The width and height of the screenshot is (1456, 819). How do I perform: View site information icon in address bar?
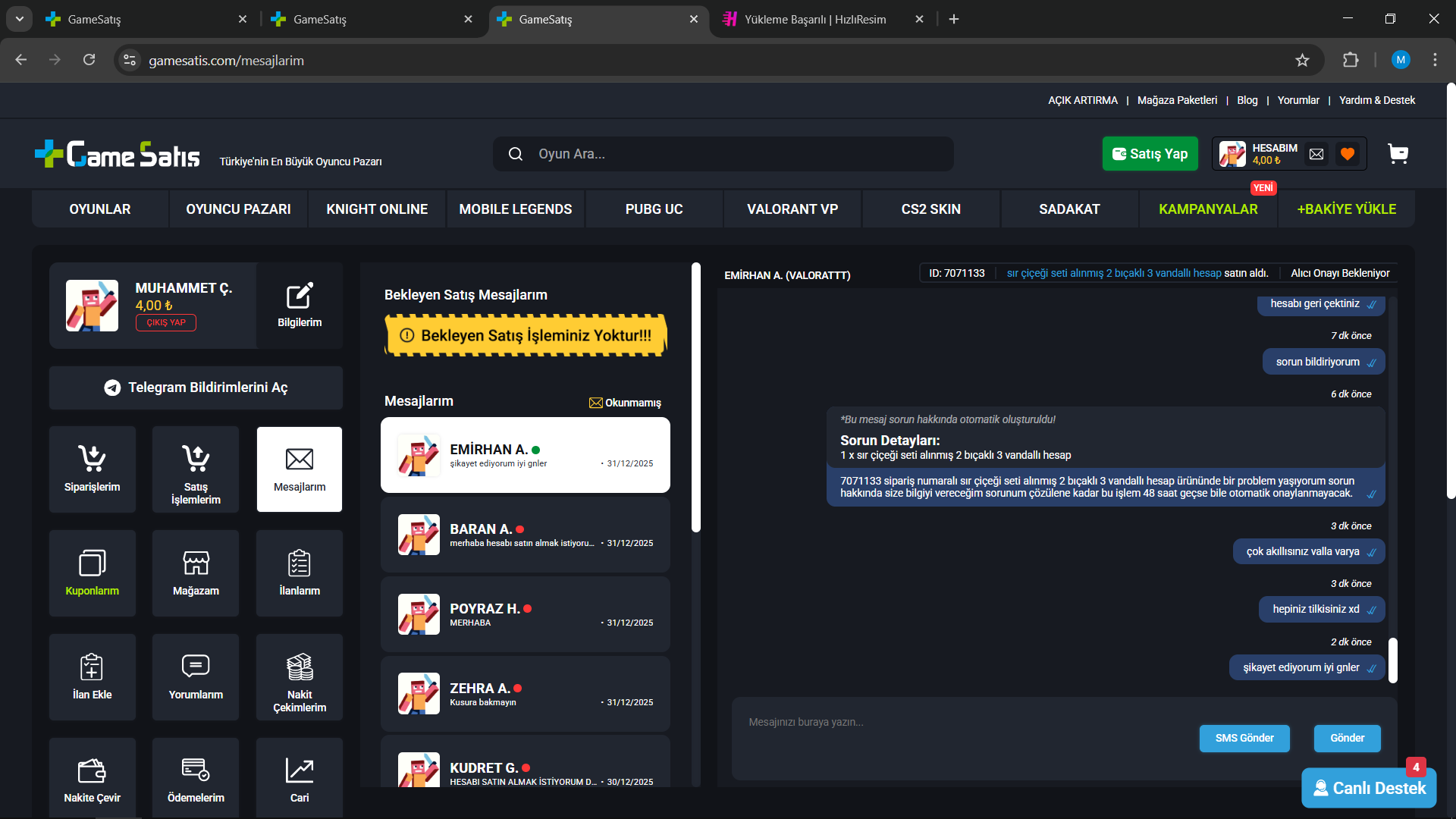130,60
